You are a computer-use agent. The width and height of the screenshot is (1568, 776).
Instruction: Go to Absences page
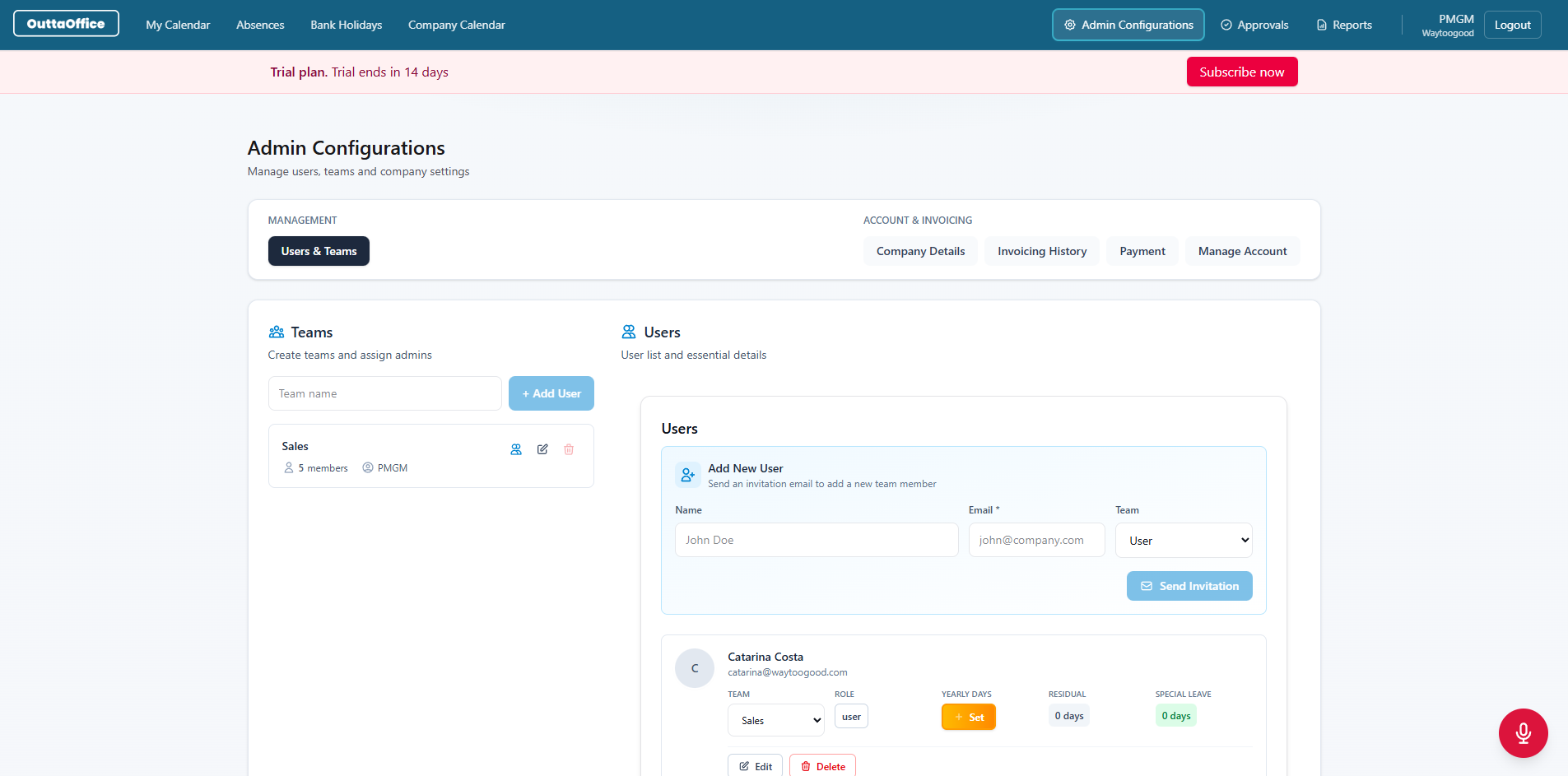[x=260, y=25]
